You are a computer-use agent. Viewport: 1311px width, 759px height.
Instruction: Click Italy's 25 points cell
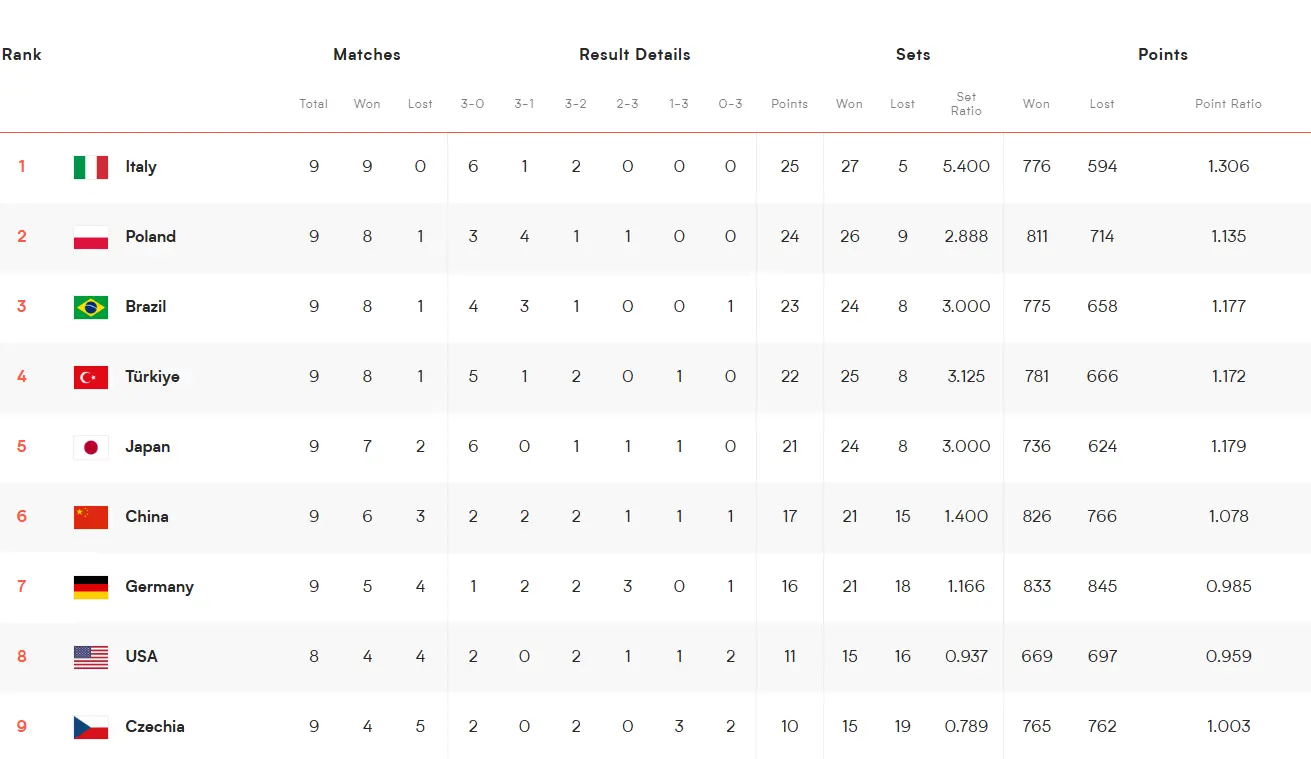(790, 167)
